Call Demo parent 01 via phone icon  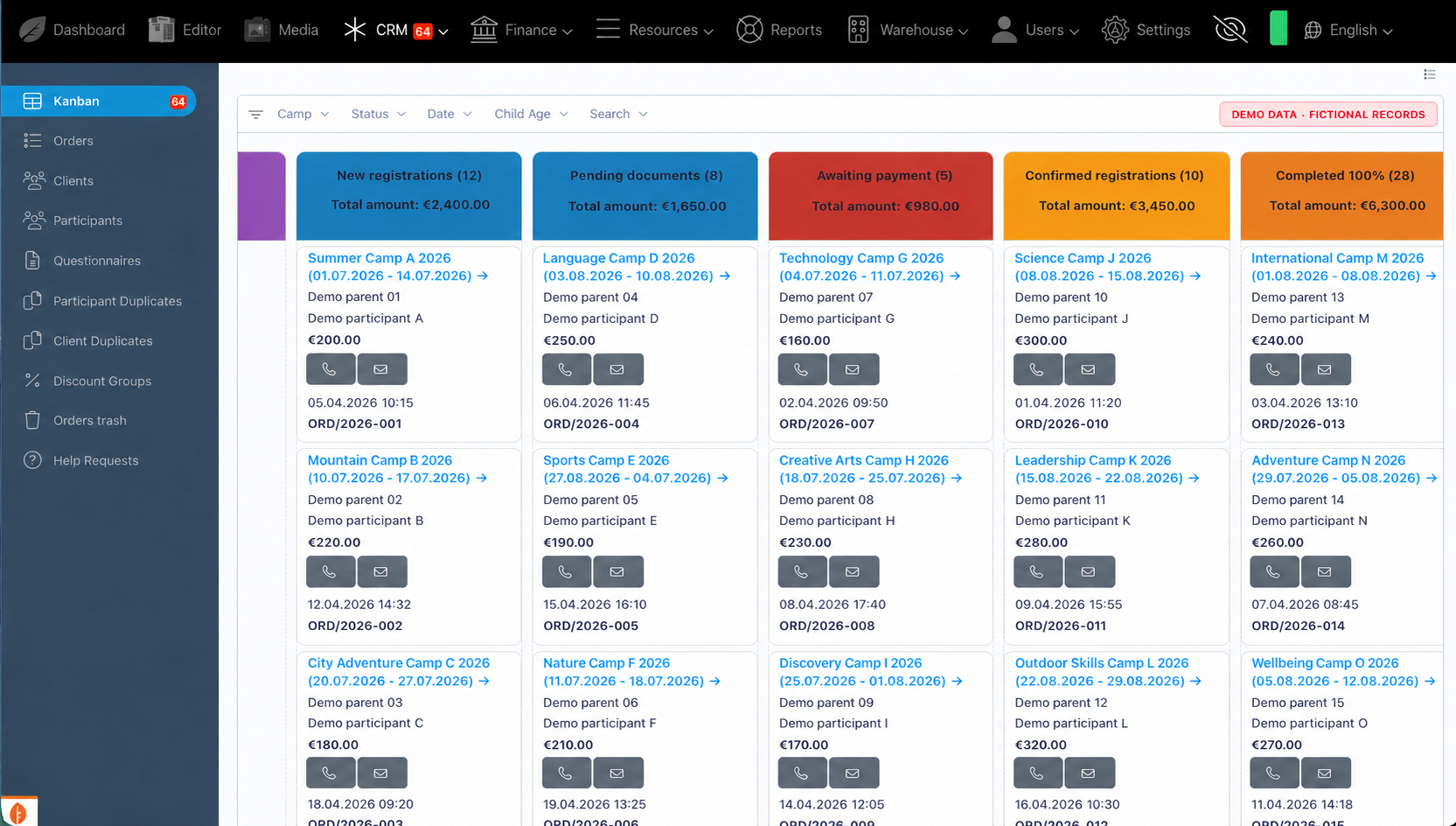[x=331, y=369]
